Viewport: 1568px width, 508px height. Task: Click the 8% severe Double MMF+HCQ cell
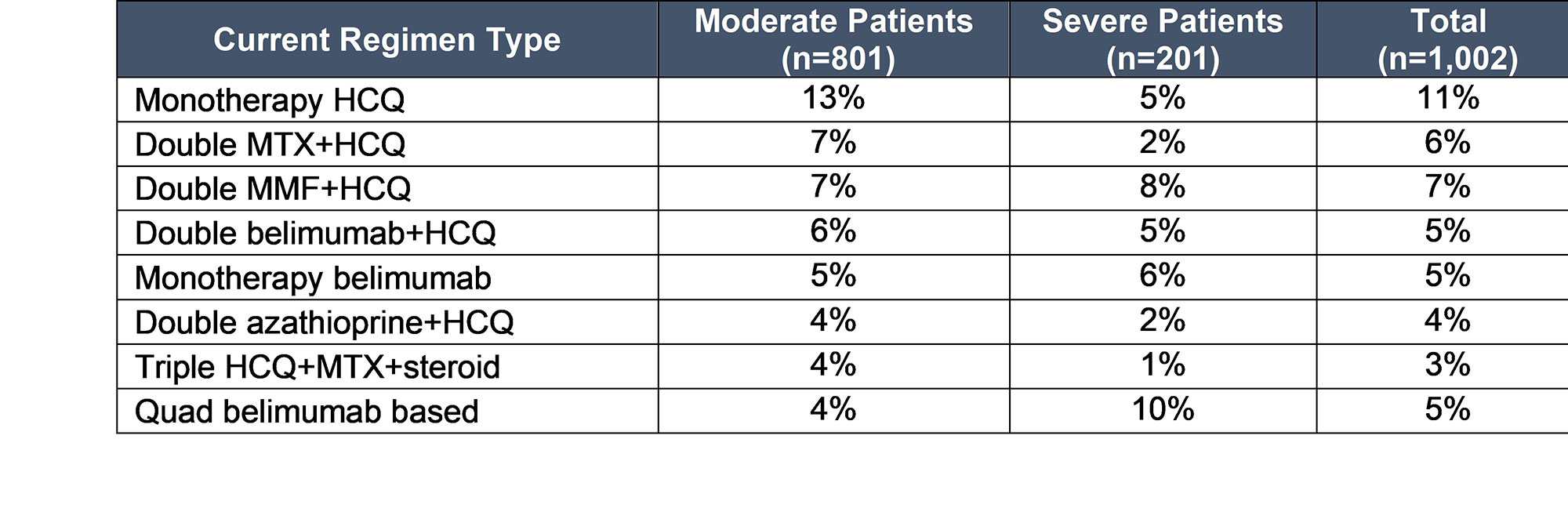(x=1163, y=187)
